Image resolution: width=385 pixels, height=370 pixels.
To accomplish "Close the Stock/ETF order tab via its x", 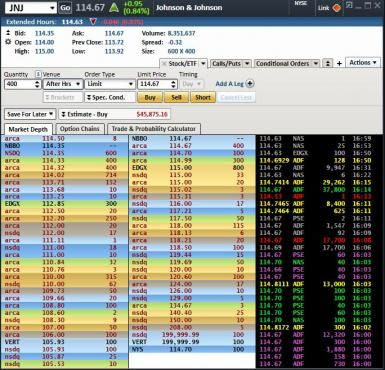I will tap(164, 63).
